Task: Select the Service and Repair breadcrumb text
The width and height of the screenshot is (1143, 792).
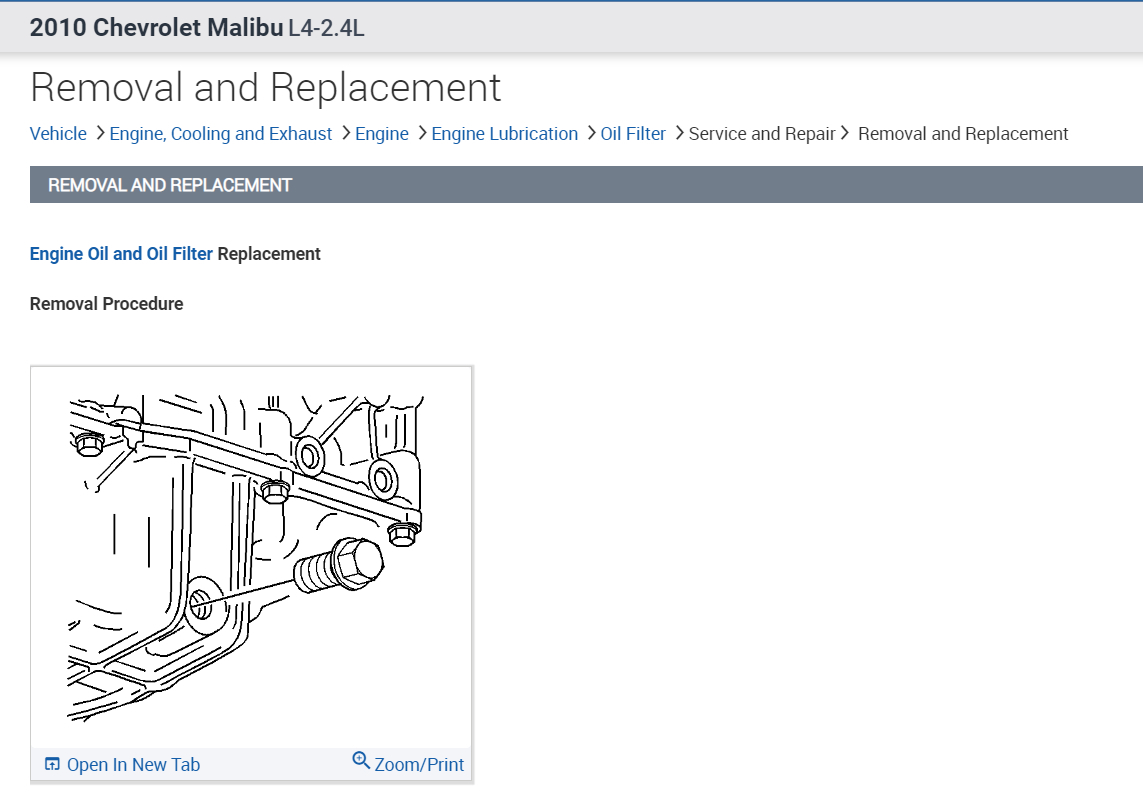Action: click(x=762, y=134)
